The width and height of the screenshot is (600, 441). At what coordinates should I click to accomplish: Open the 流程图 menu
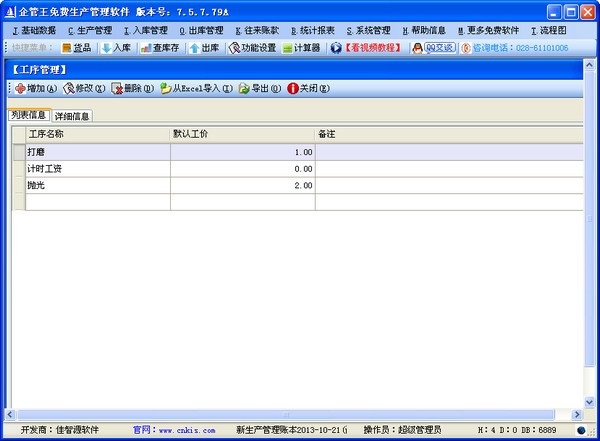pos(549,30)
